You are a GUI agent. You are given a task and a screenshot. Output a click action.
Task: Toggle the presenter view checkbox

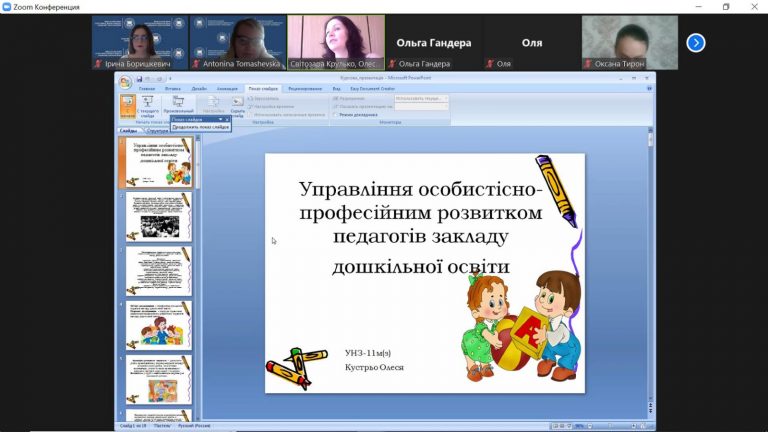coord(336,115)
